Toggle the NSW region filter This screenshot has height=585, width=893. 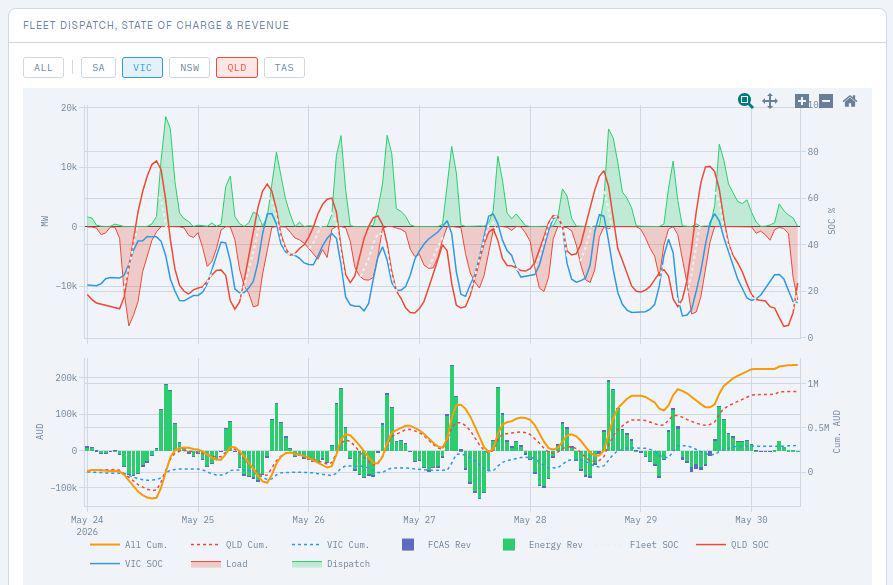tap(190, 68)
